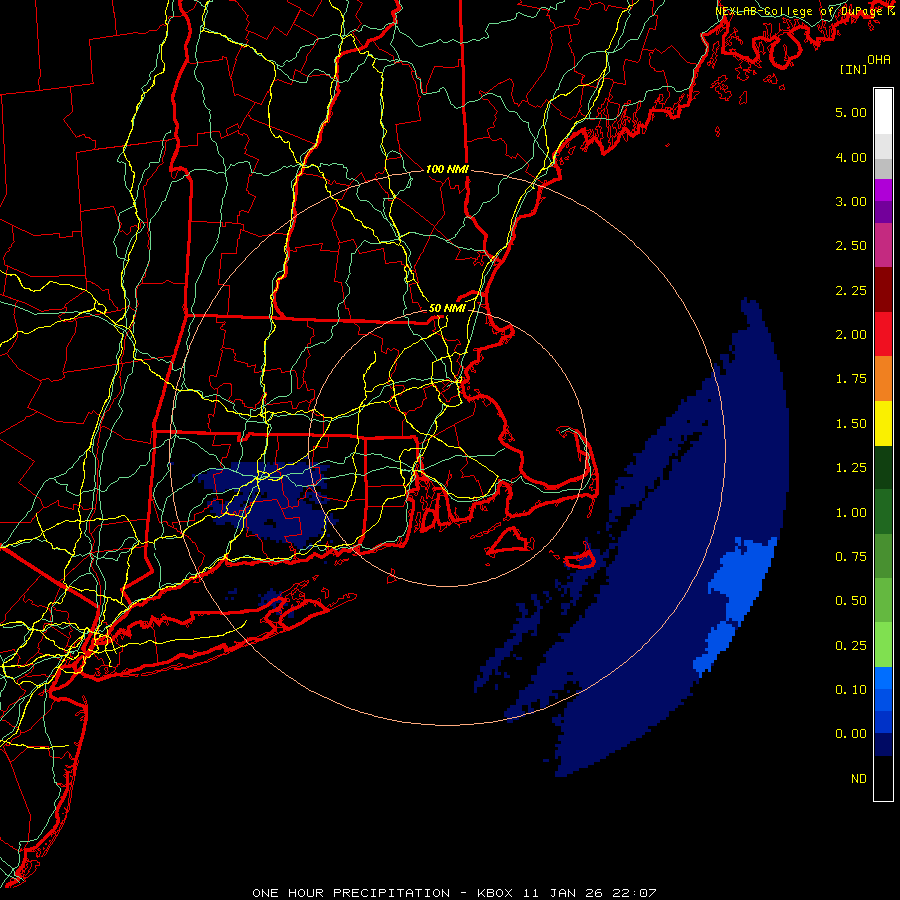Click the yellow 1.50 legend swatch
Viewport: 900px width, 900px height.
pyautogui.click(x=883, y=423)
